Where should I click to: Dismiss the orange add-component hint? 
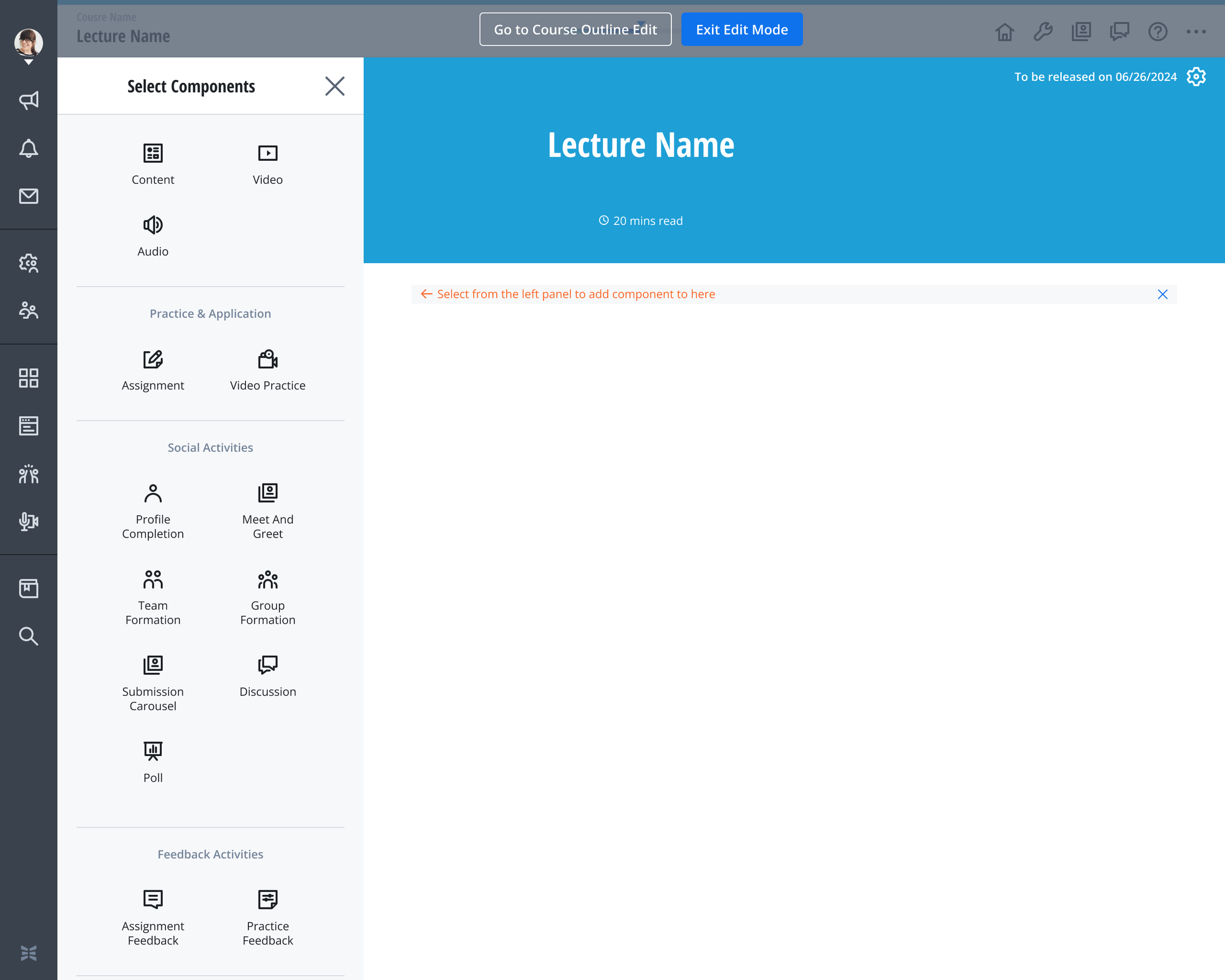point(1162,294)
